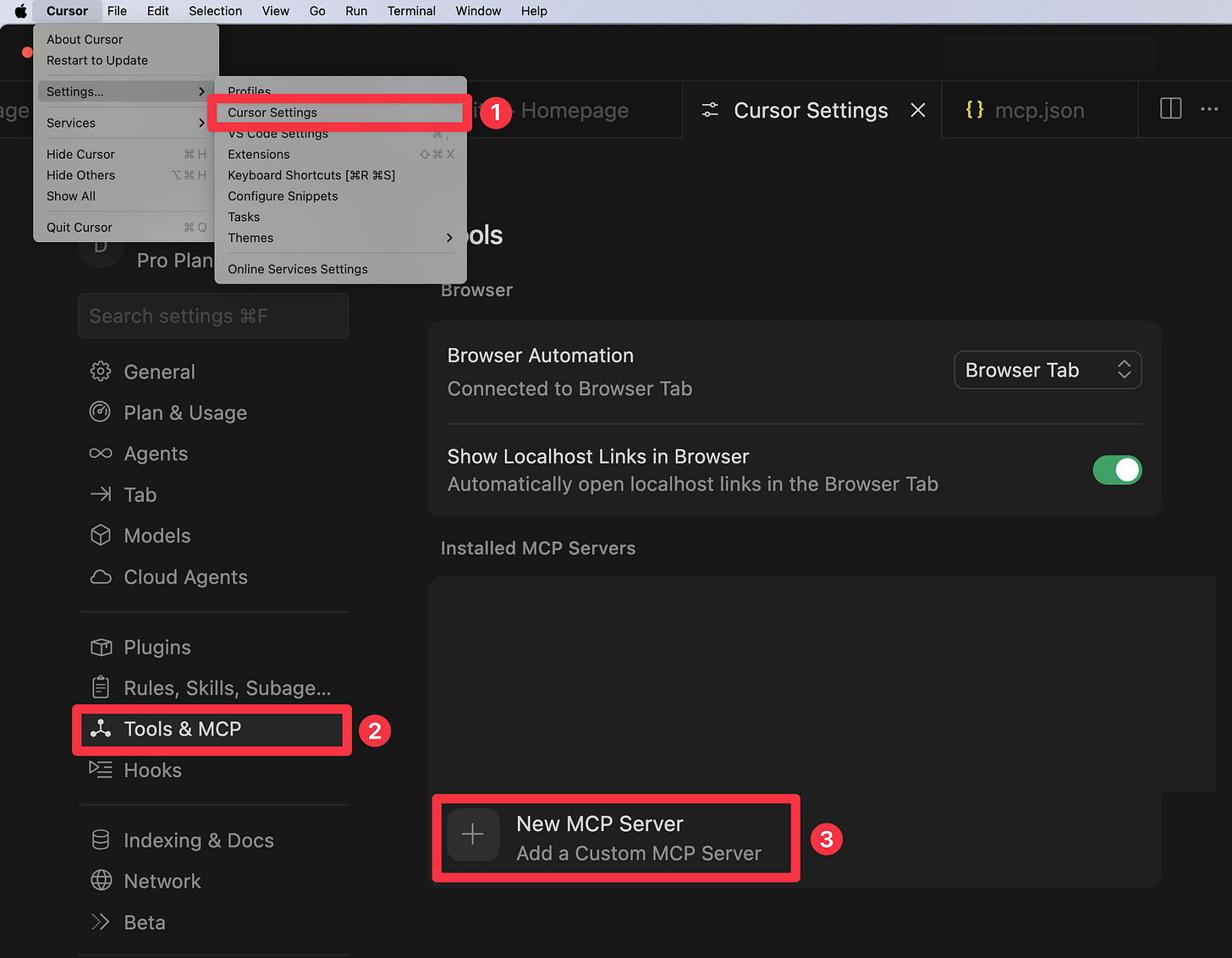Click the Plan & Usage gauge icon
This screenshot has height=958, width=1232.
101,412
